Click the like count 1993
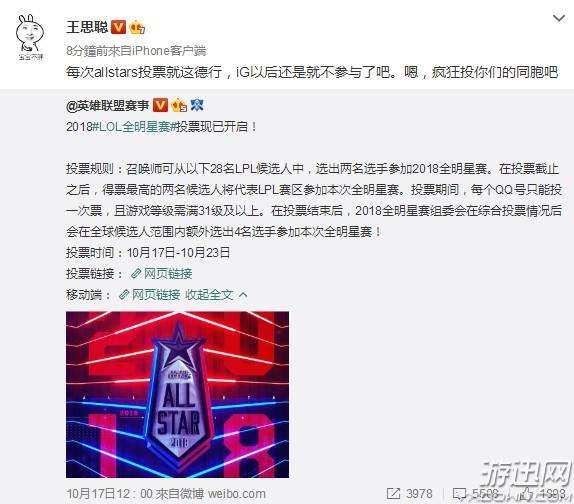 tap(554, 494)
